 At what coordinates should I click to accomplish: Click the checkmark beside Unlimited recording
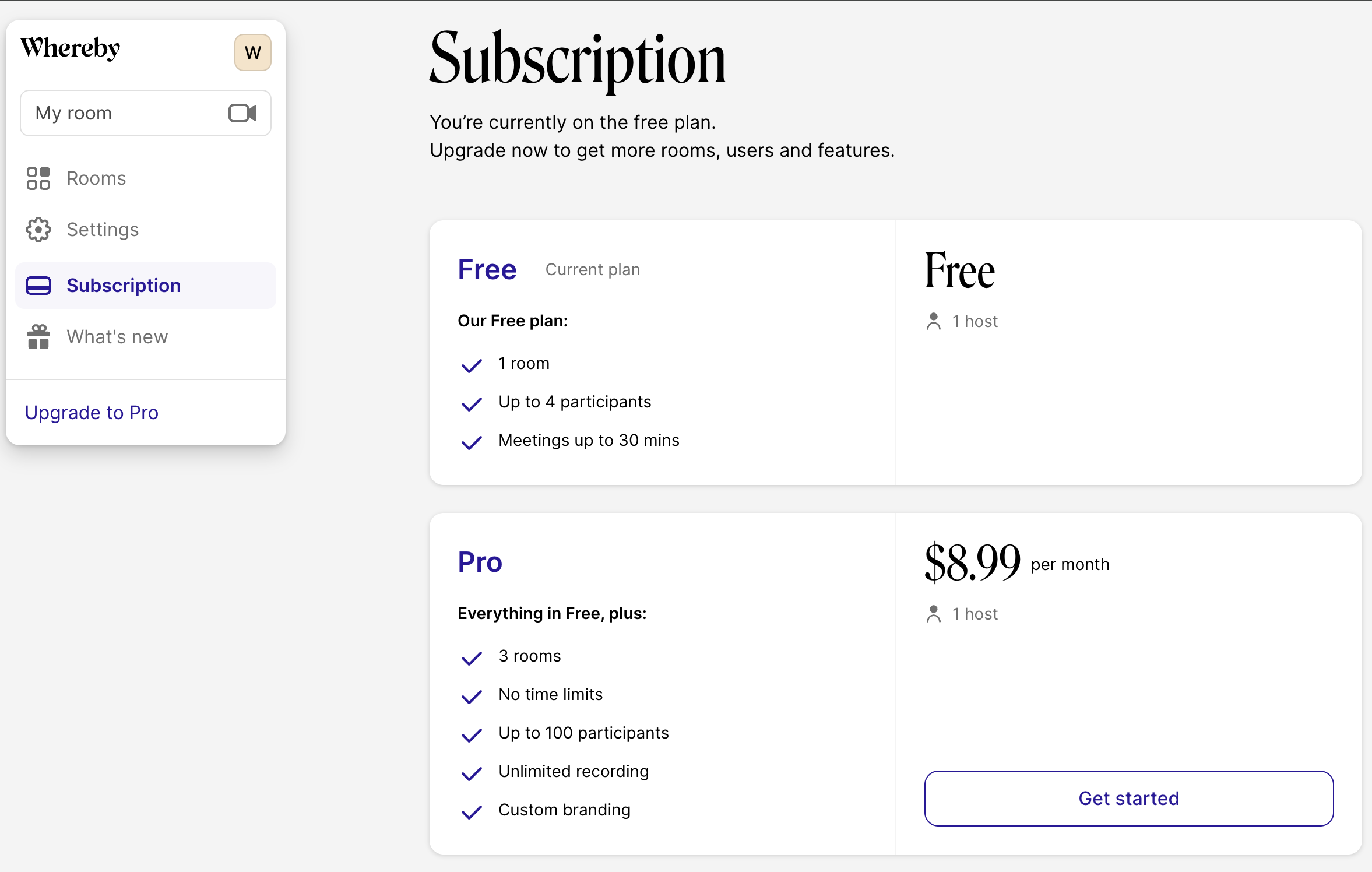472,773
